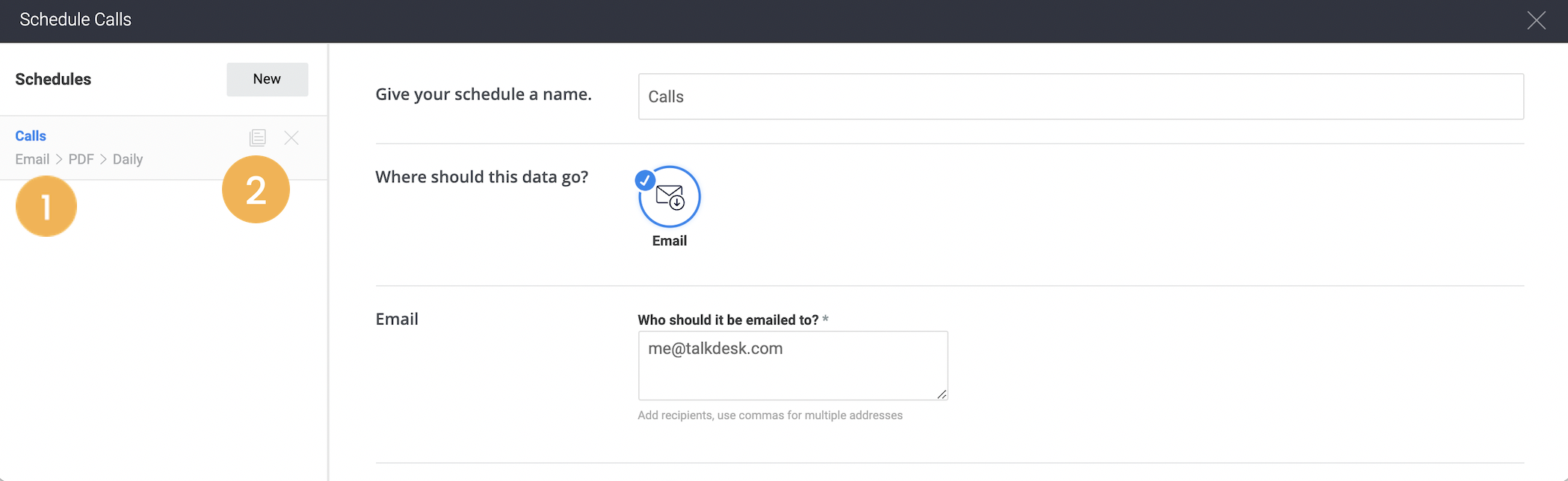Duplicate the Calls schedule via copy icon

point(258,137)
